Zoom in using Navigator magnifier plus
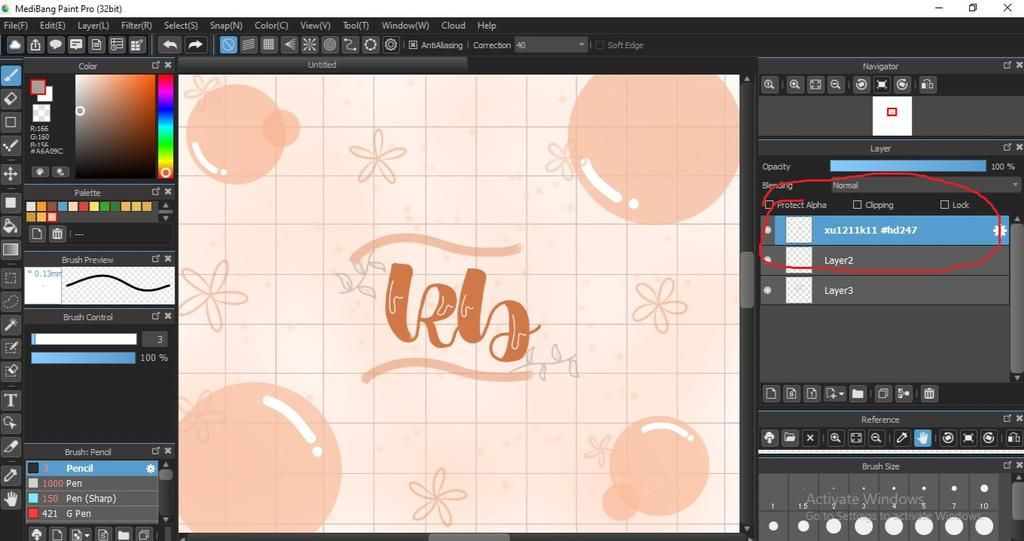This screenshot has height=541, width=1024. (x=795, y=84)
